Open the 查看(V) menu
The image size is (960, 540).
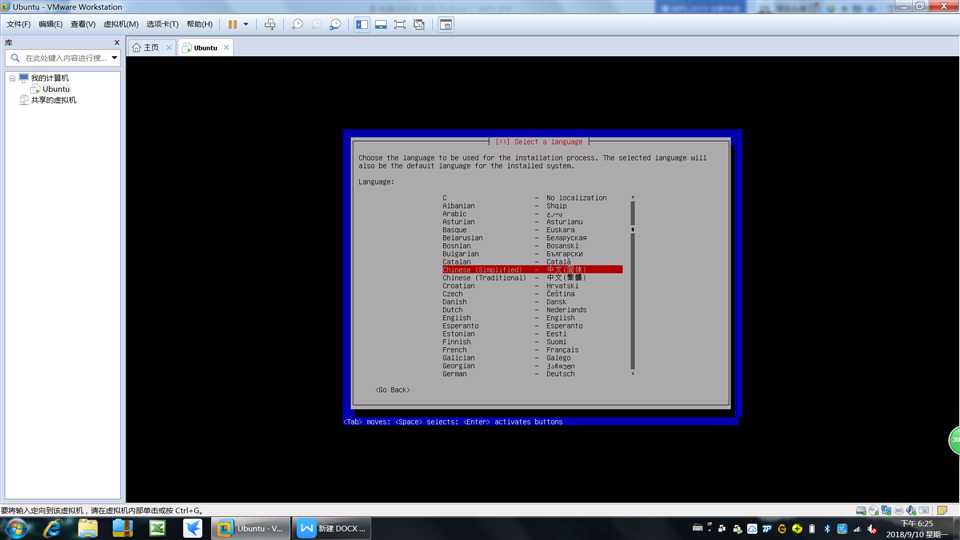click(x=83, y=24)
